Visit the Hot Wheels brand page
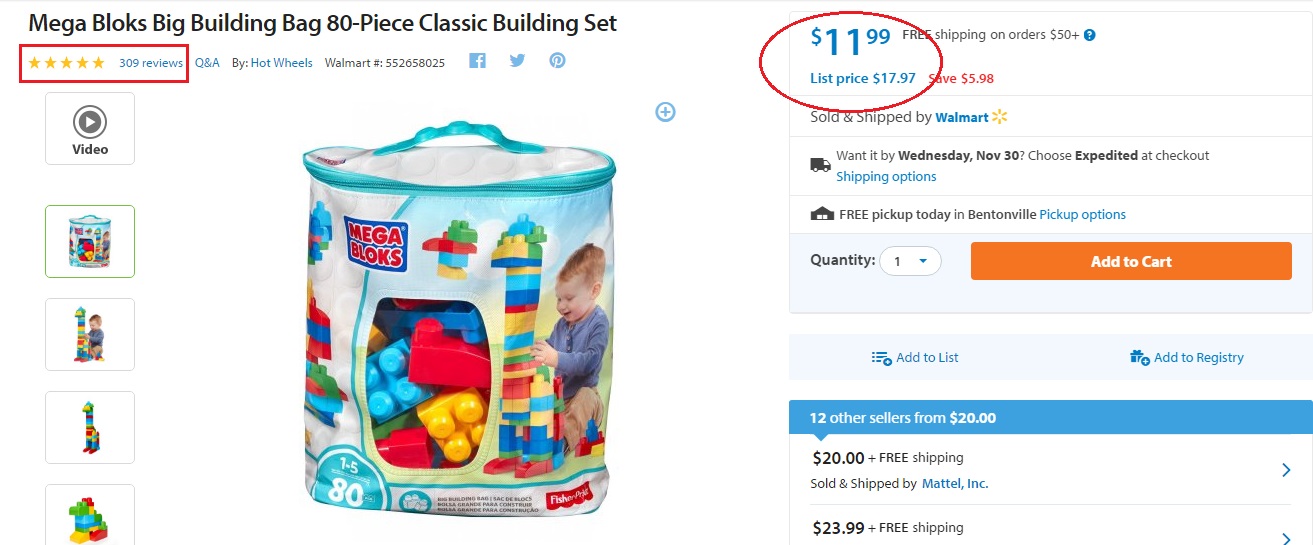 pos(281,63)
